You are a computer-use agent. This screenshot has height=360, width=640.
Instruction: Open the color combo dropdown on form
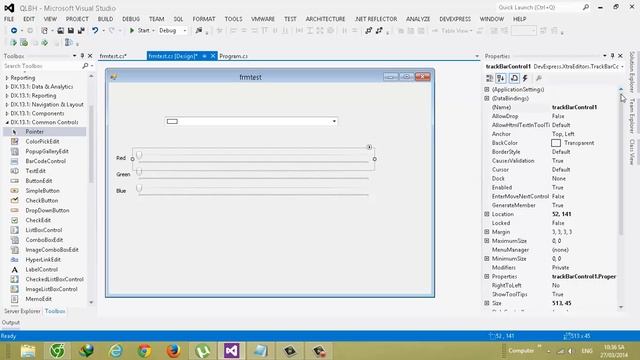[x=334, y=121]
